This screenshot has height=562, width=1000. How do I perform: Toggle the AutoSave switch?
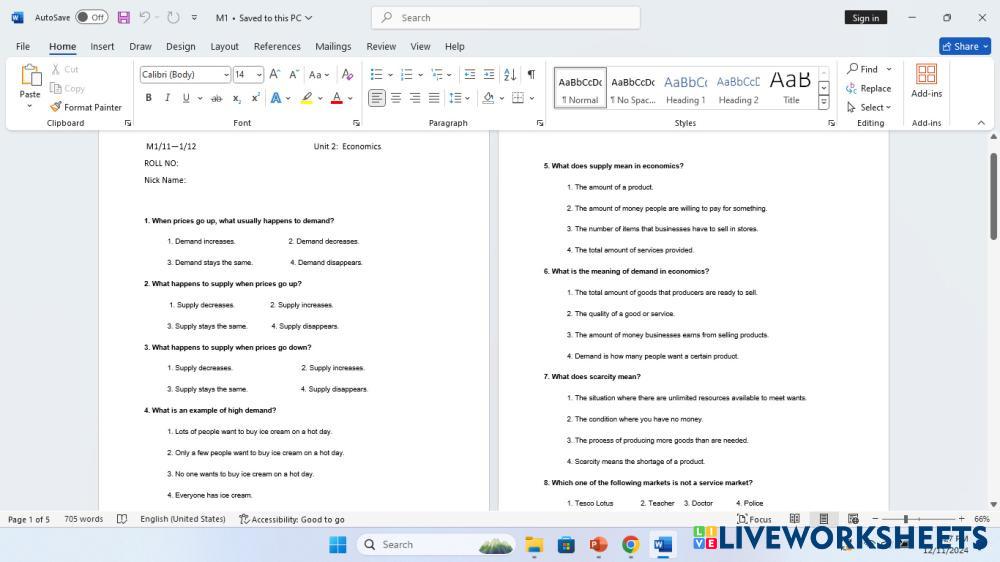[x=92, y=18]
